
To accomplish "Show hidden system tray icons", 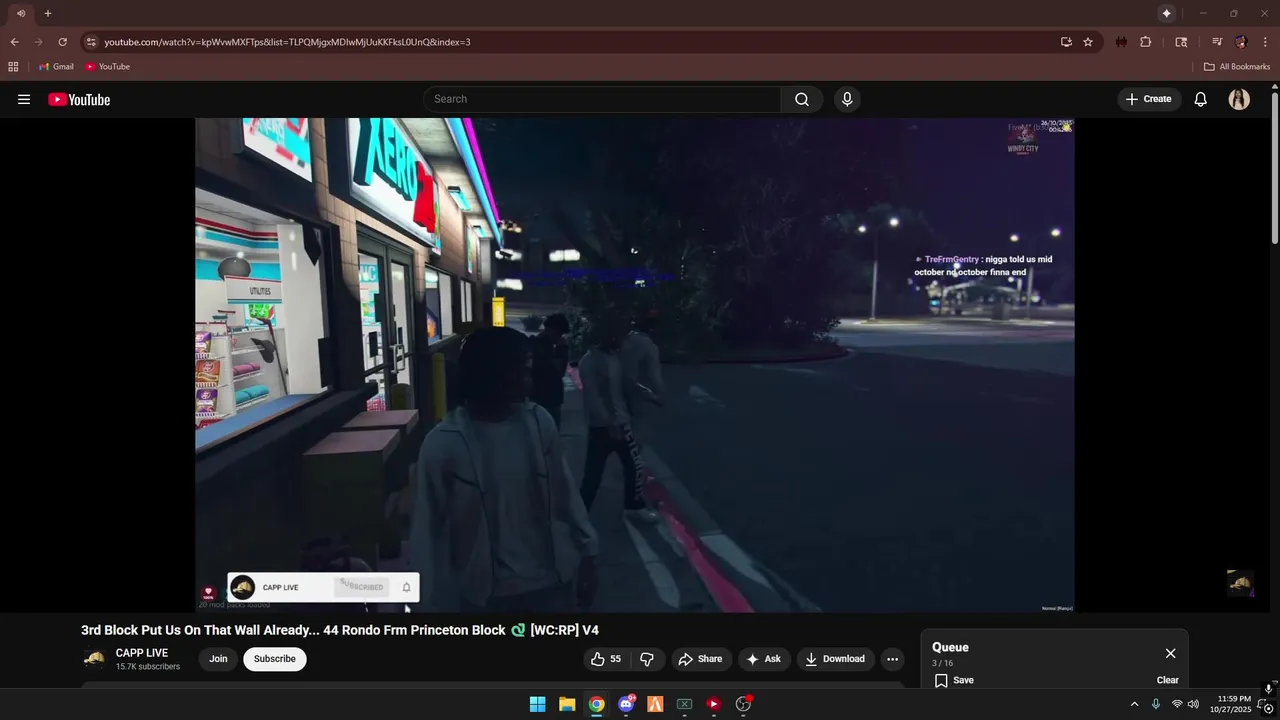I will tap(1134, 704).
